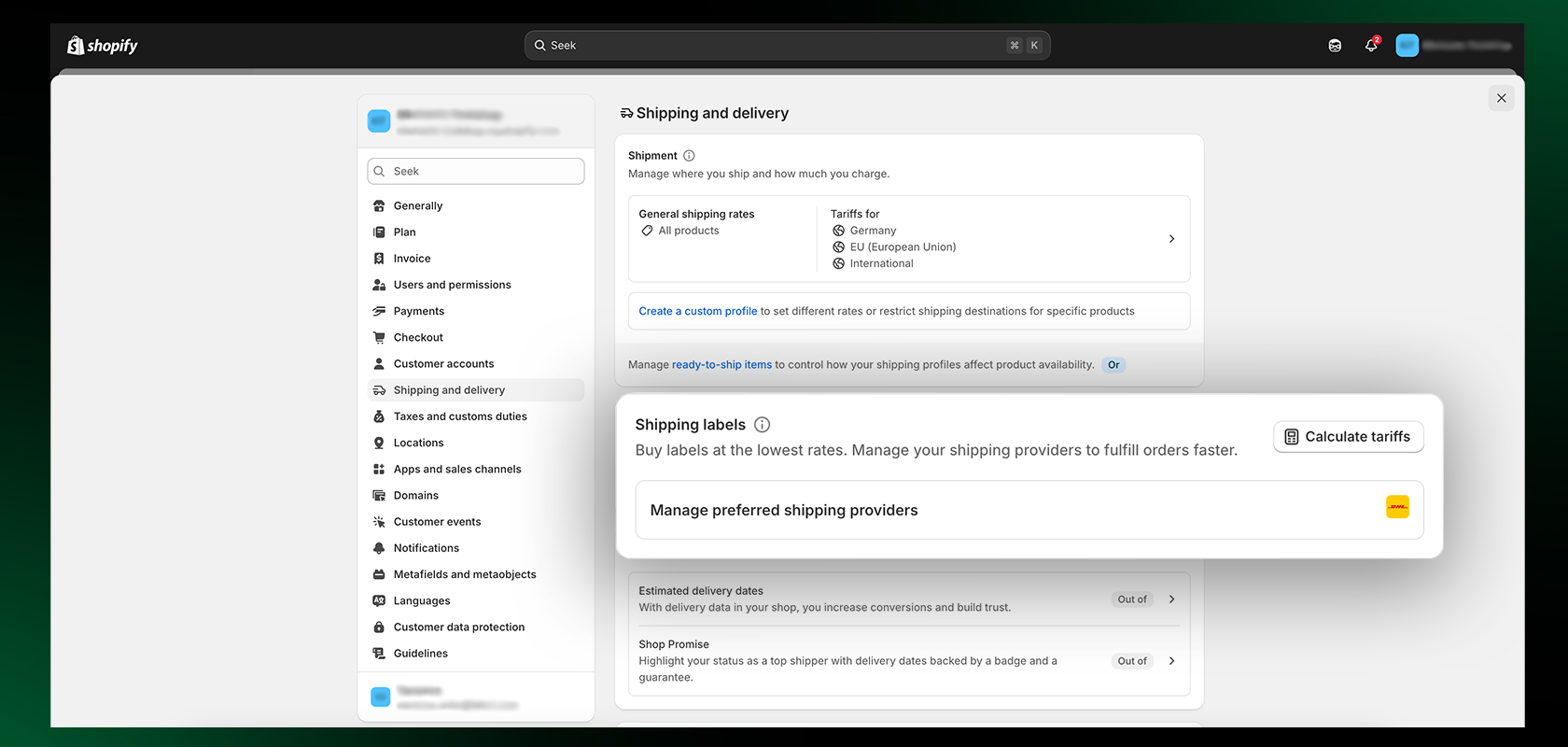Click the Shipping labels info icon

(762, 425)
